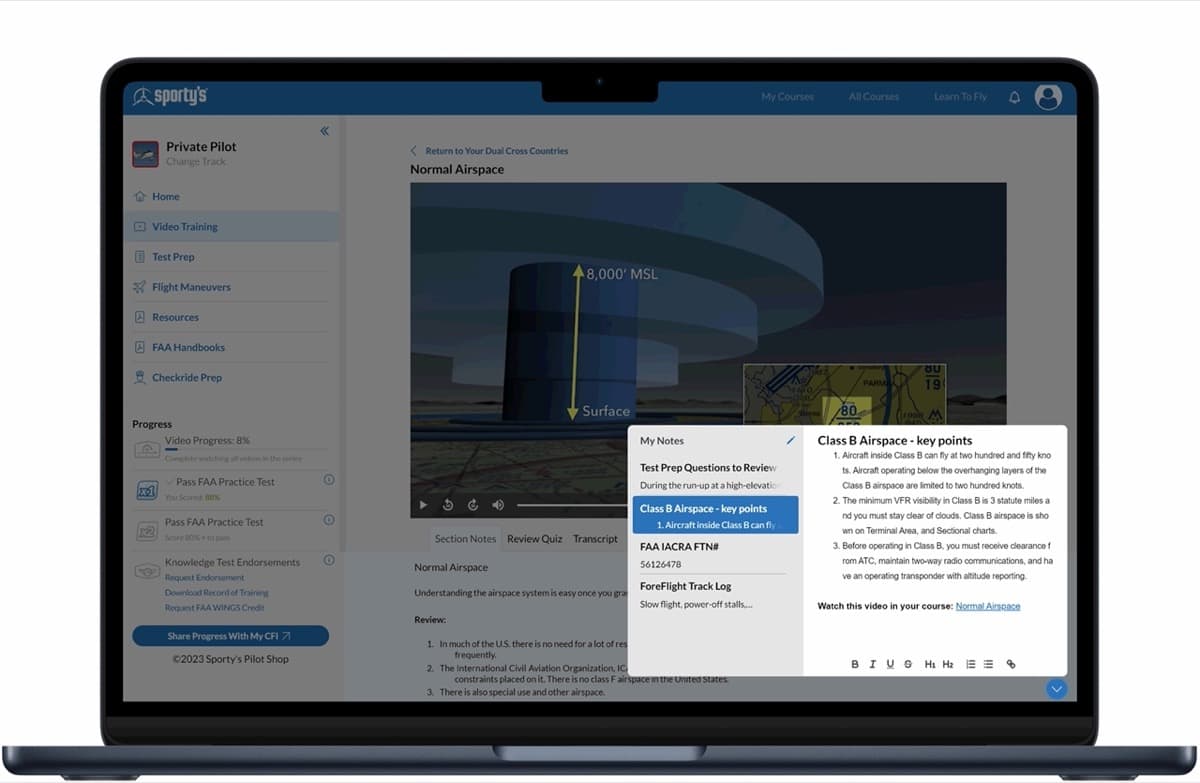Select FAA IACRA FTN# note

point(715,555)
